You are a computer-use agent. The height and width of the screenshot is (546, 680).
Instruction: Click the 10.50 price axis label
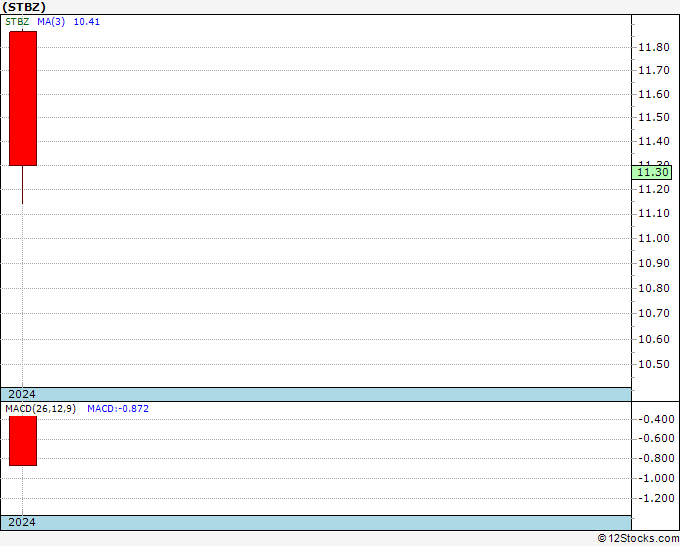[x=654, y=364]
